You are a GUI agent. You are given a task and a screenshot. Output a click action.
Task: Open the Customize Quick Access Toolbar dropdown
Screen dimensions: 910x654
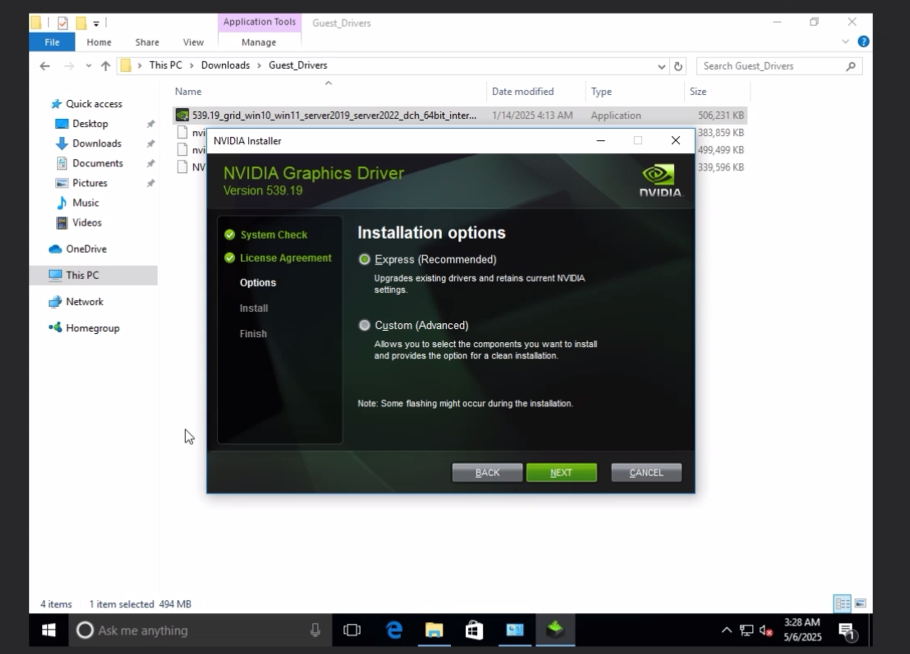coord(96,23)
